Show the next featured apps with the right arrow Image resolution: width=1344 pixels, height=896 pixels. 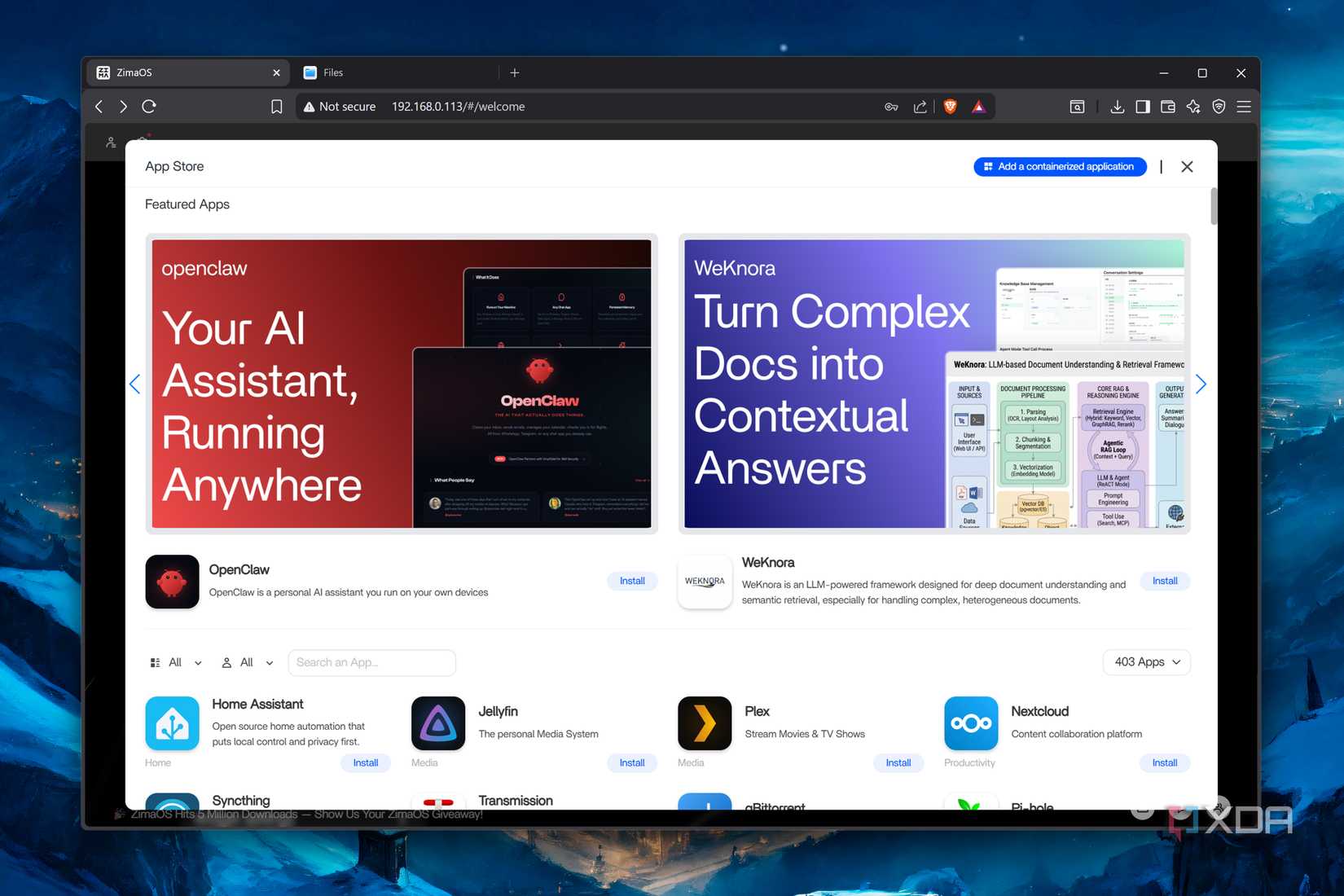pos(1201,384)
